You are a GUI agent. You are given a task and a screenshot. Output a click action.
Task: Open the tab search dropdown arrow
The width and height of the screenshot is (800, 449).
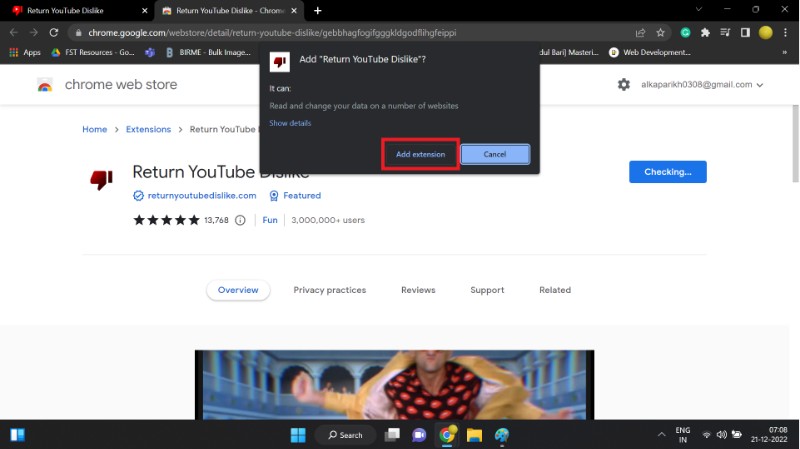(x=698, y=9)
